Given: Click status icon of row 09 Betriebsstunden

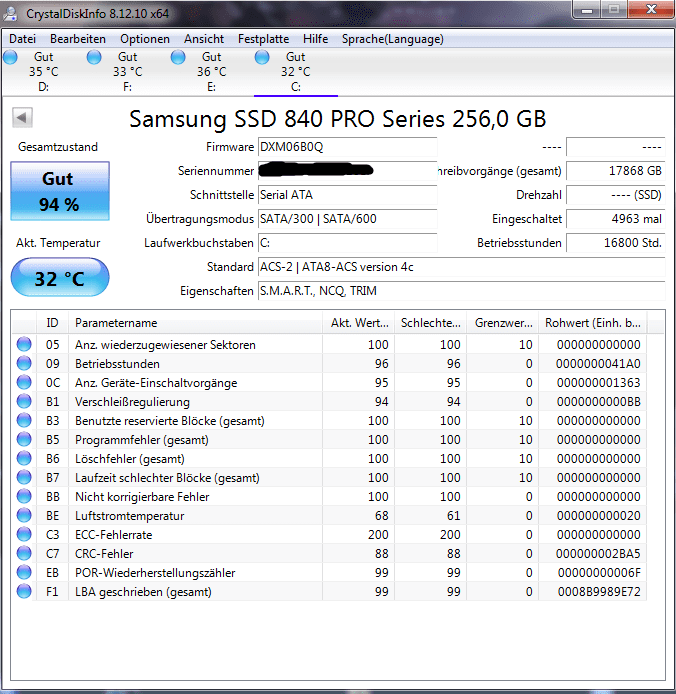Looking at the screenshot, I should [x=24, y=363].
